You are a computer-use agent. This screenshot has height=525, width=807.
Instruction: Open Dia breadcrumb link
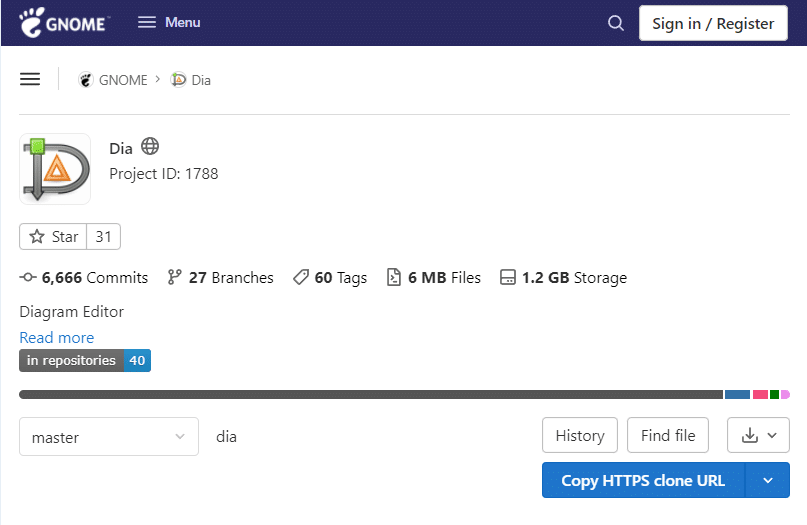(201, 80)
